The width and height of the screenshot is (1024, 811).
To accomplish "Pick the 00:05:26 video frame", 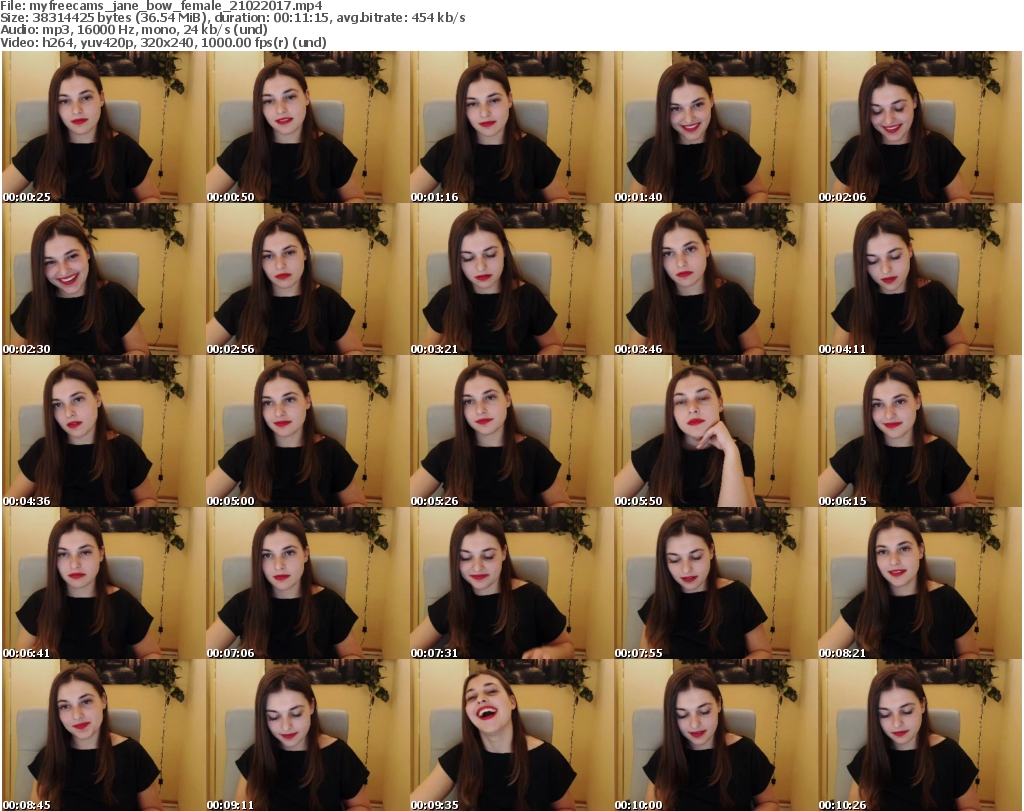I will click(x=511, y=431).
